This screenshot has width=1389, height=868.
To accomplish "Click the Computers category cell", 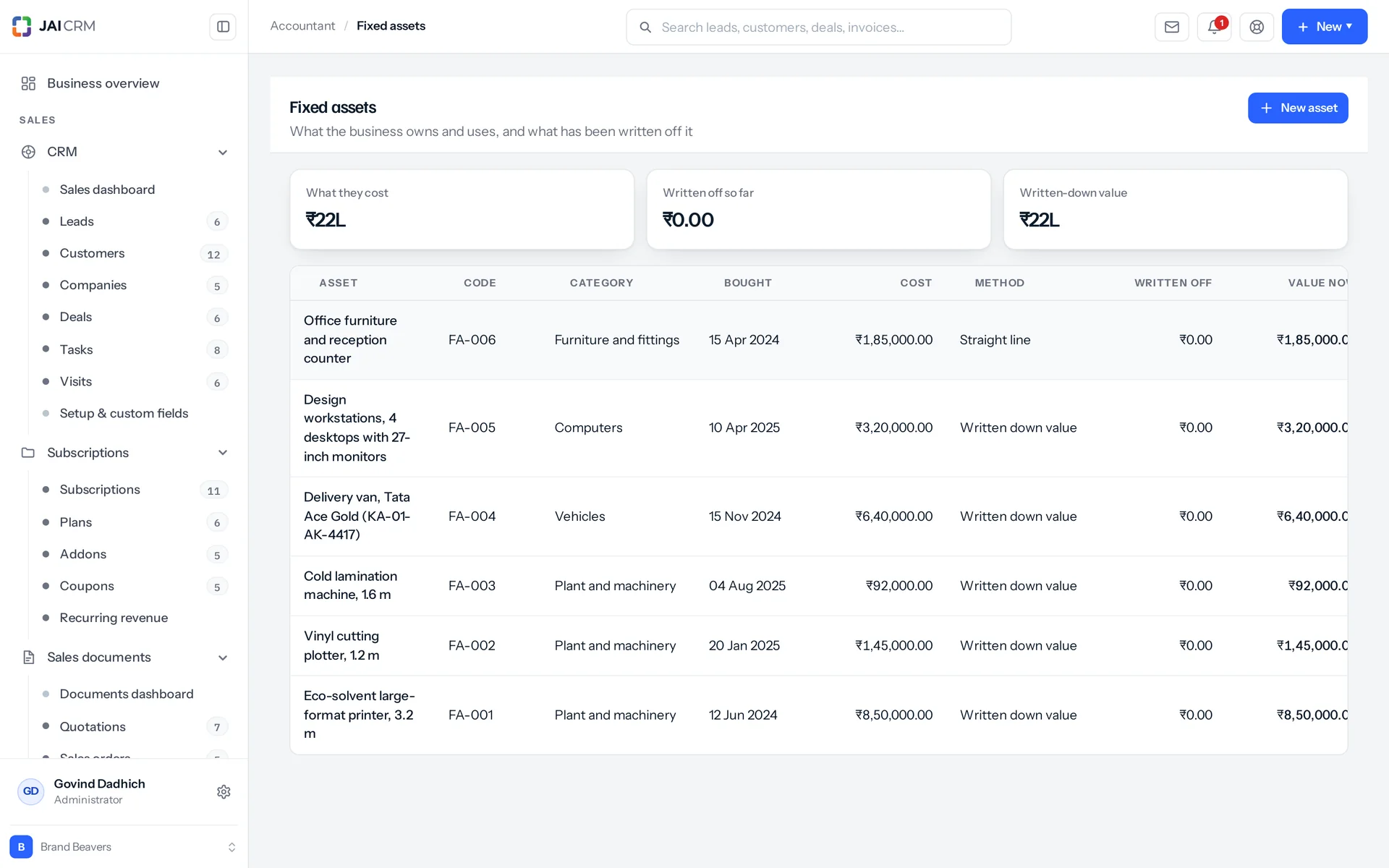I will point(588,427).
